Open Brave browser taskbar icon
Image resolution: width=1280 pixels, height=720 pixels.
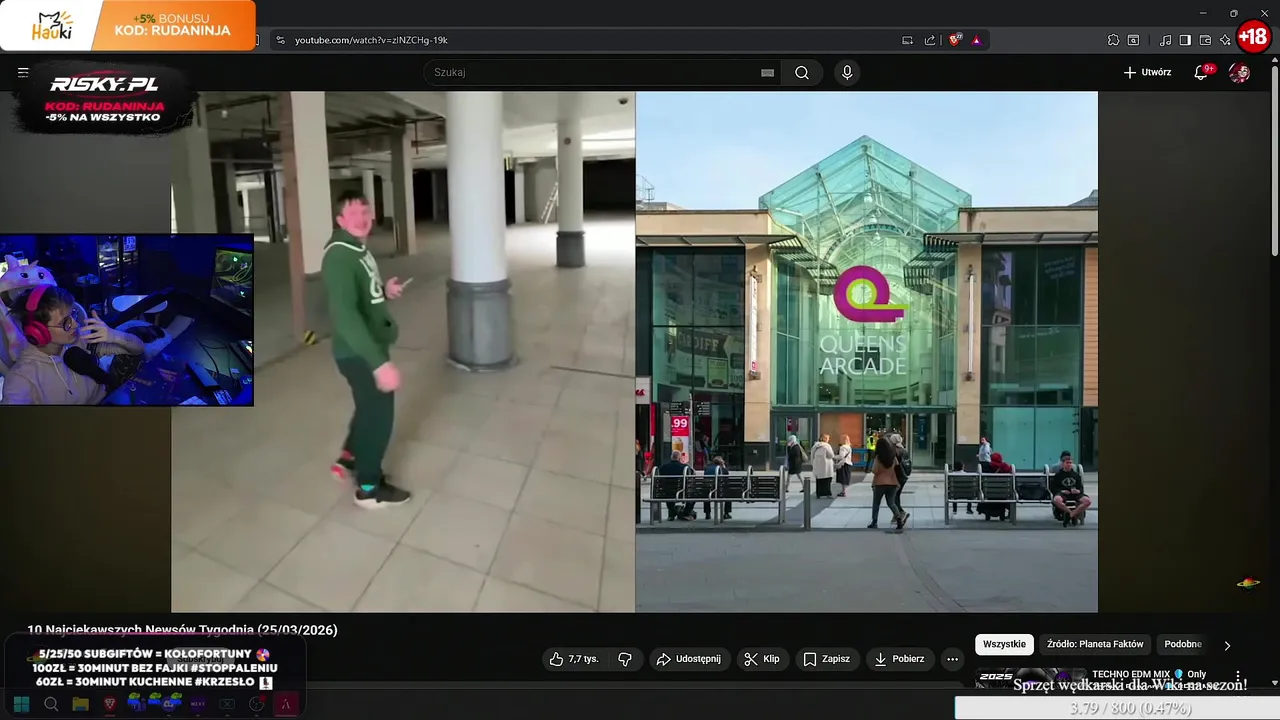110,704
